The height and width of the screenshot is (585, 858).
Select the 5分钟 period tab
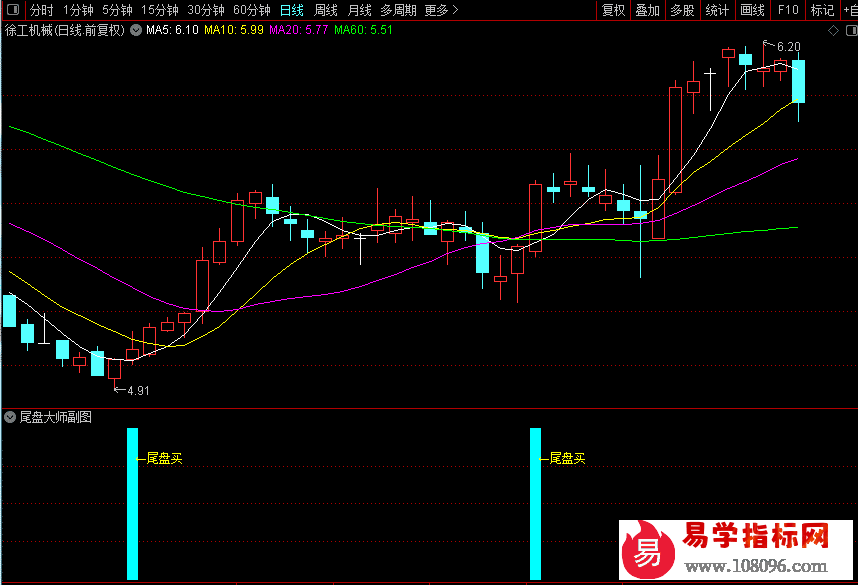pos(117,10)
